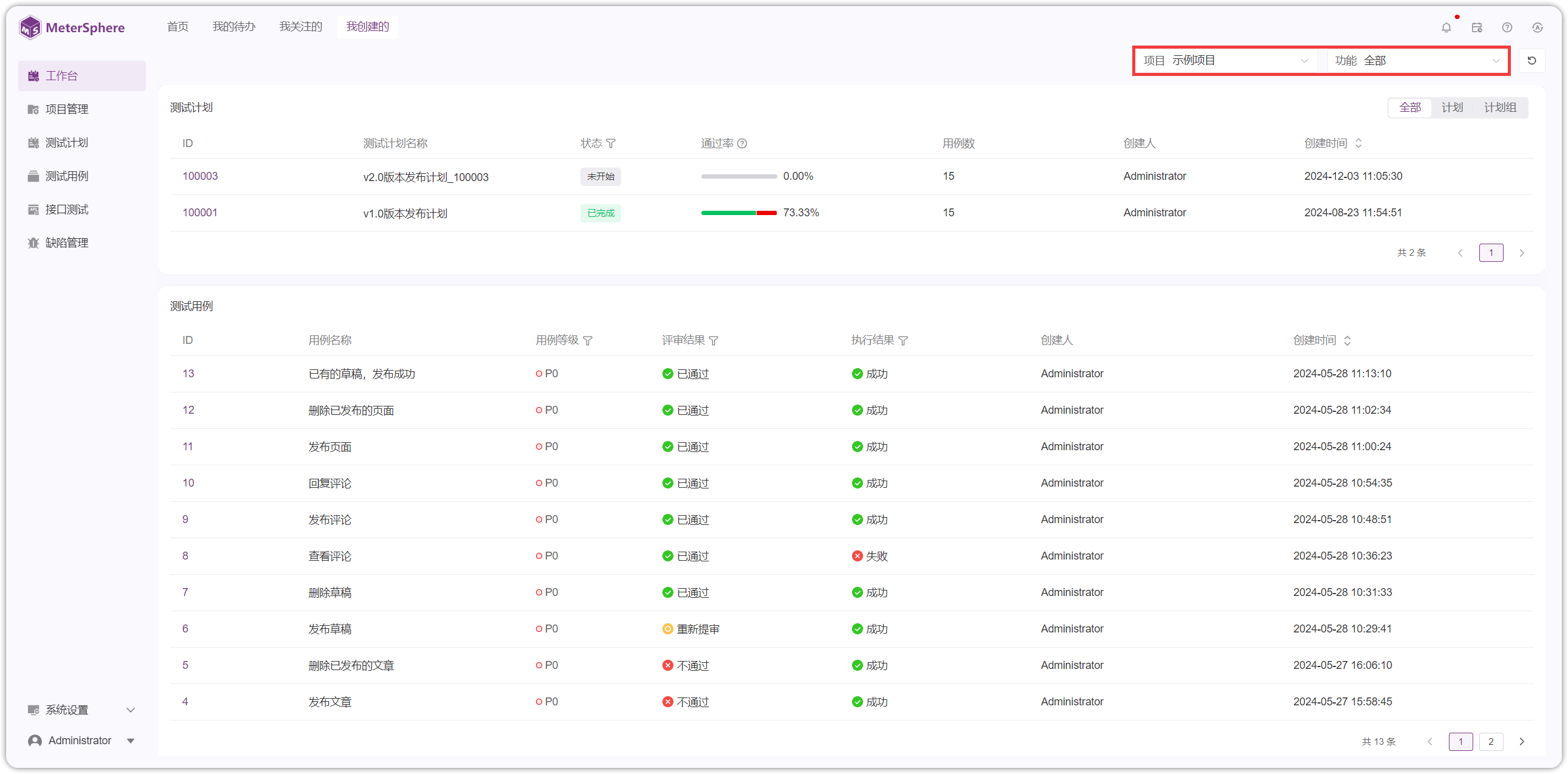
Task: Sort test cases by 创建时间 arrows
Action: click(1347, 341)
